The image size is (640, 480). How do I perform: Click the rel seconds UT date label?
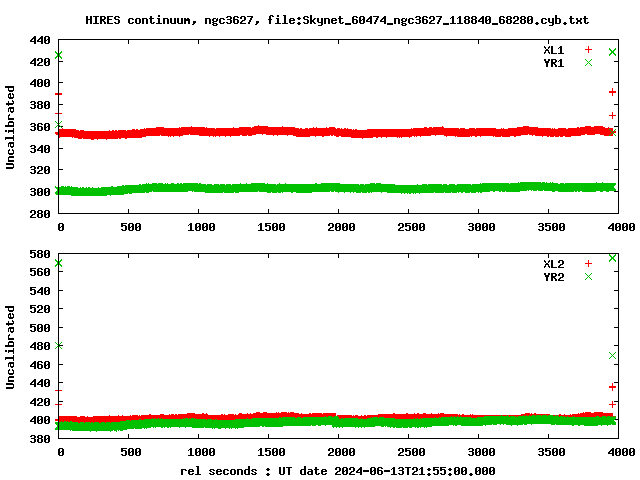coord(338,471)
